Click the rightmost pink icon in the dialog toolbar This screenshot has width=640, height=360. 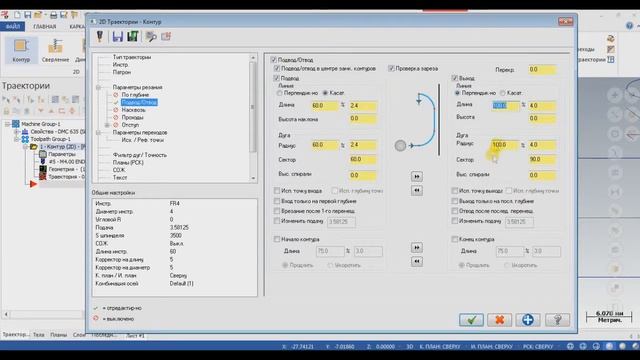(x=166, y=36)
